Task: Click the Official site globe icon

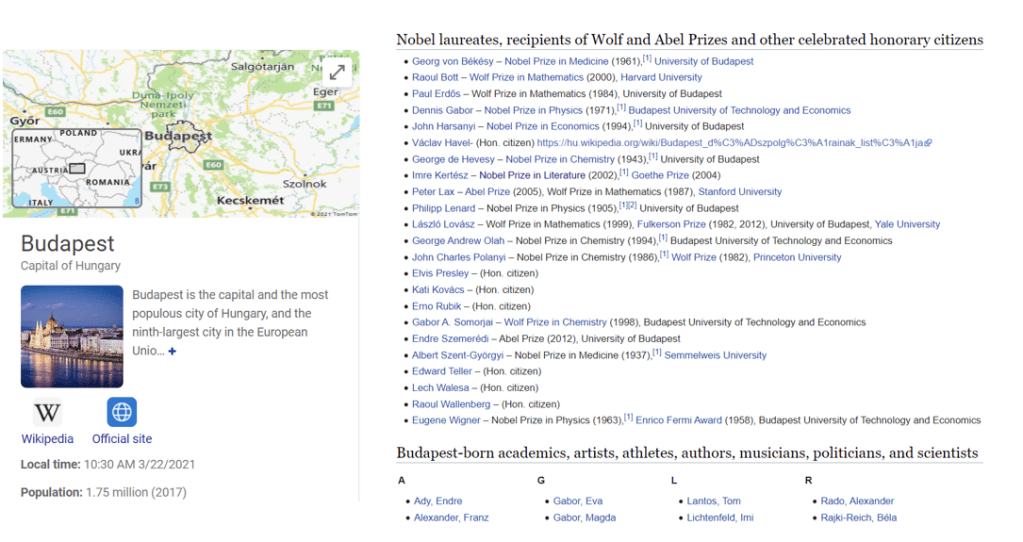Action: [122, 412]
